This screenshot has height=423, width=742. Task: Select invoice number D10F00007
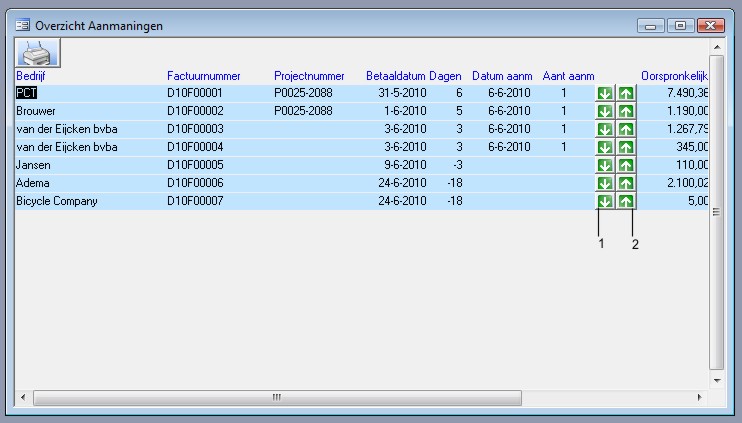click(x=195, y=201)
